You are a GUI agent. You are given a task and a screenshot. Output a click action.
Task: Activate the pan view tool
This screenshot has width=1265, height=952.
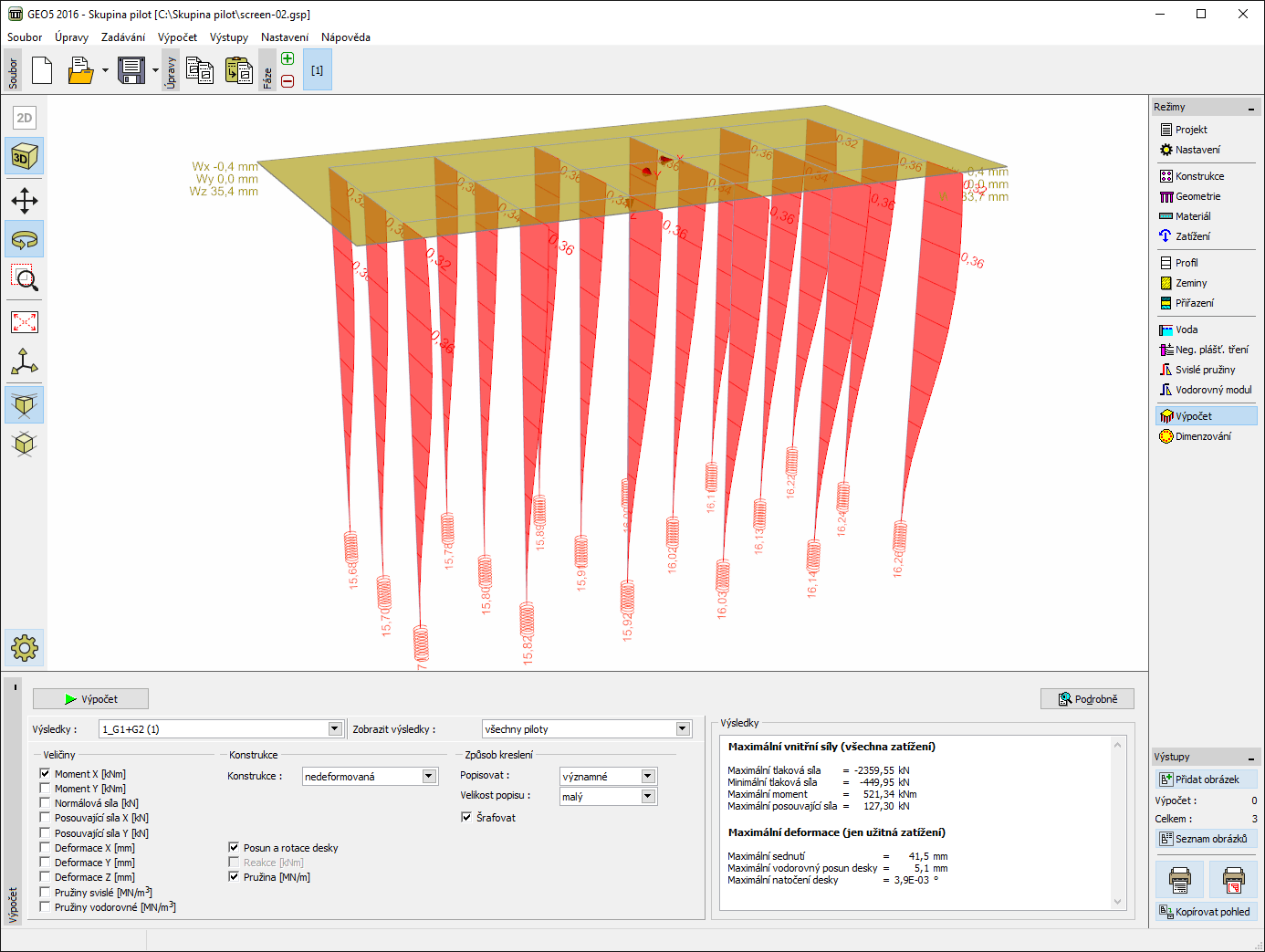(25, 201)
